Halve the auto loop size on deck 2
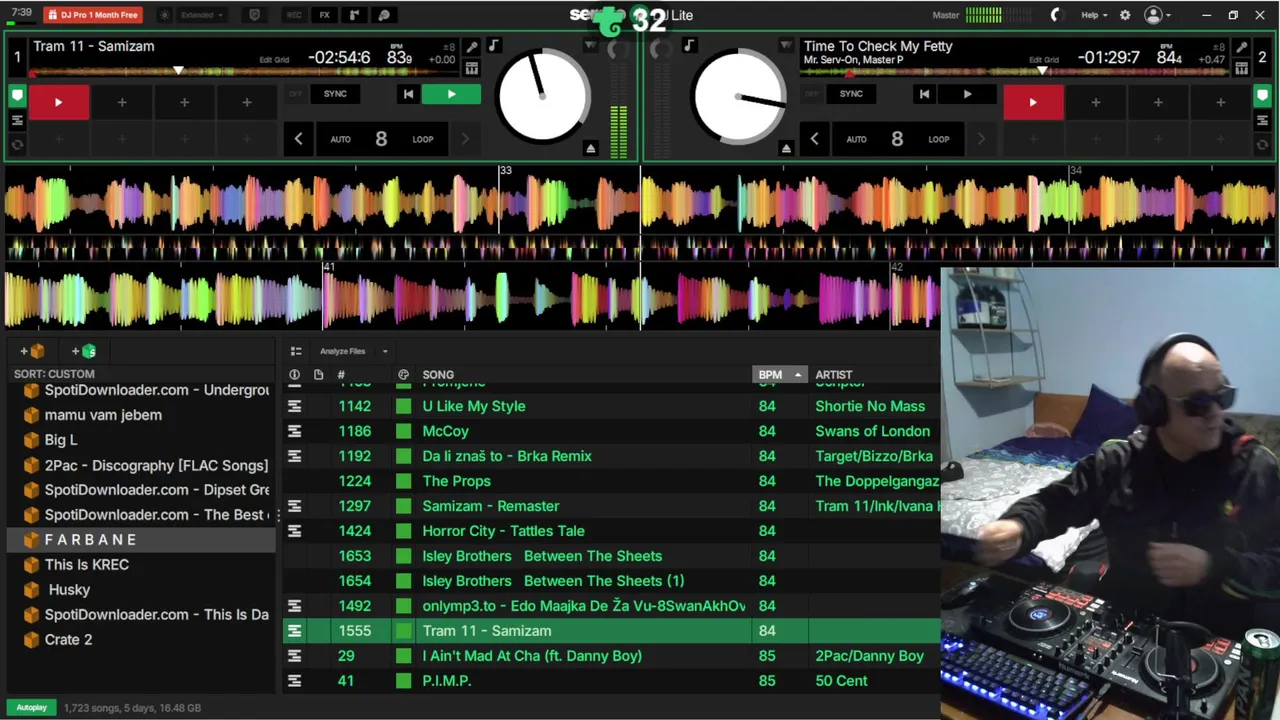The image size is (1280, 720). point(814,139)
